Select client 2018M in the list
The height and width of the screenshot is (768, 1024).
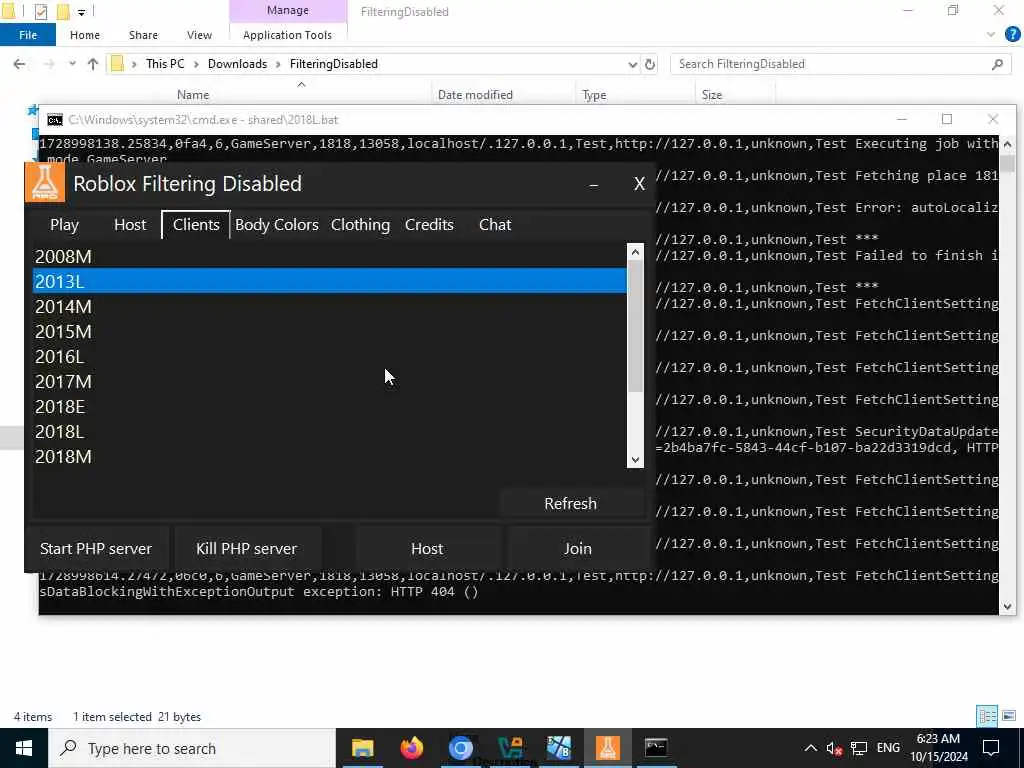(330, 456)
